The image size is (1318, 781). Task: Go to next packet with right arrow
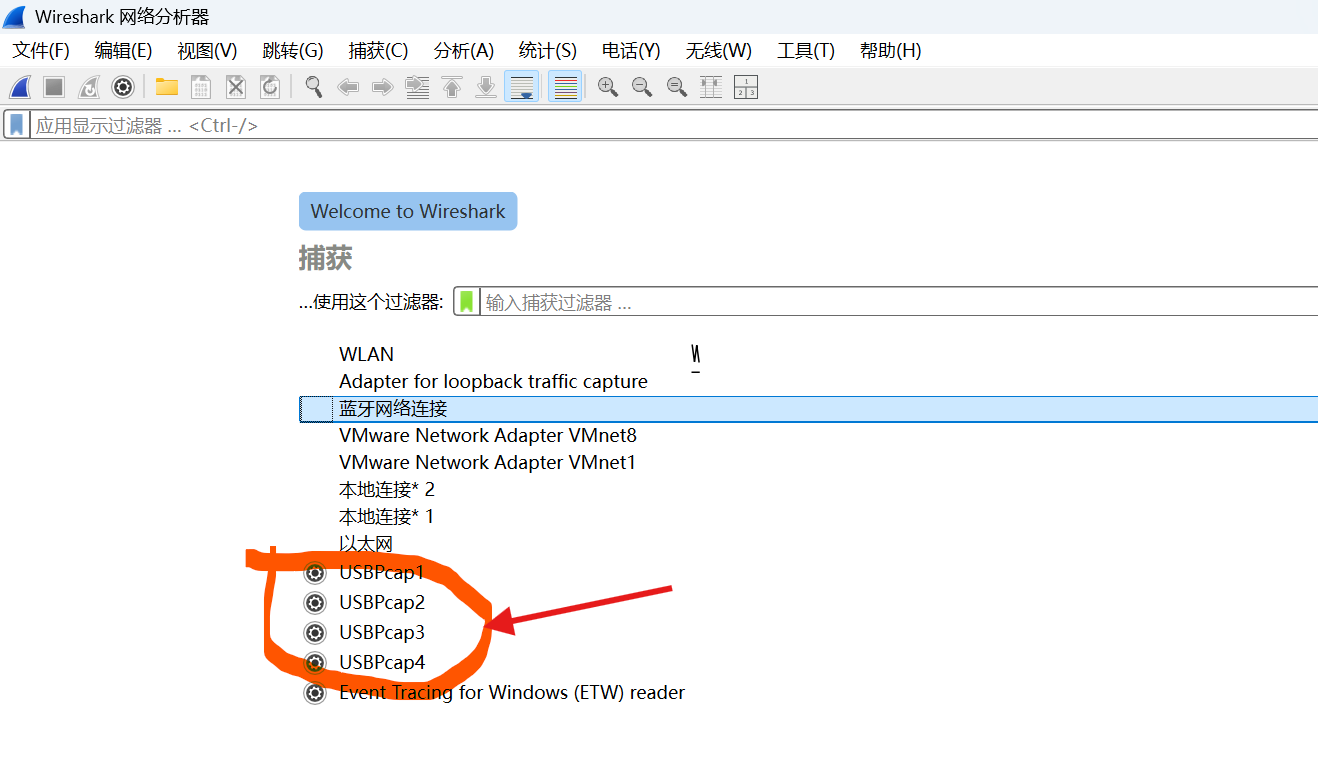382,87
